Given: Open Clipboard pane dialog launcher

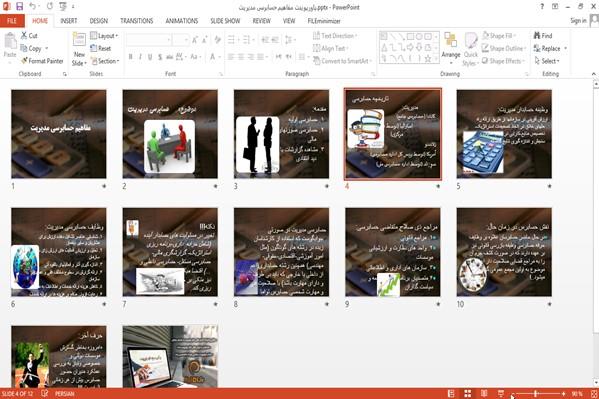Looking at the screenshot, I should click(65, 74).
